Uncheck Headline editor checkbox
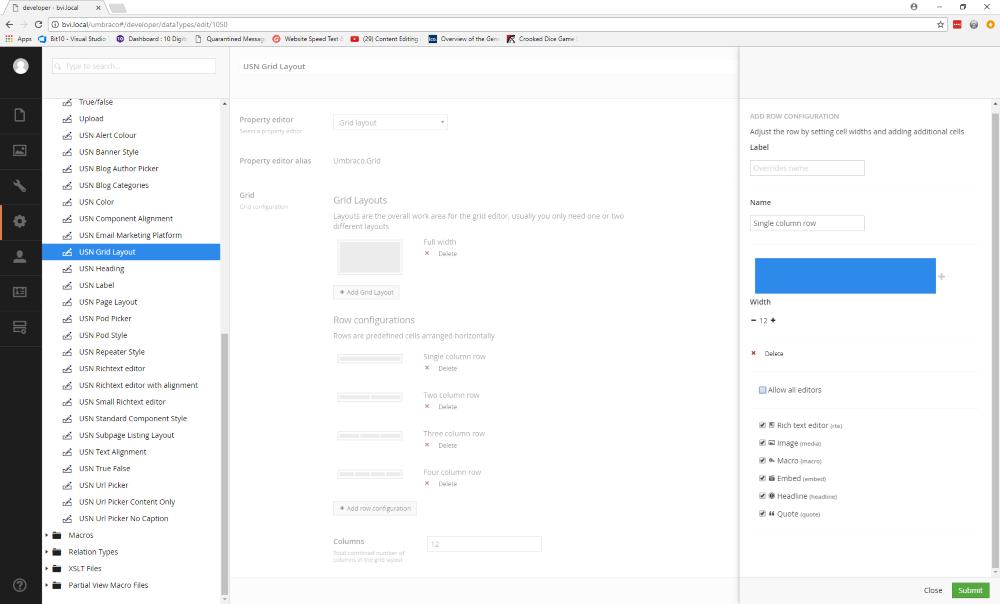 pyautogui.click(x=762, y=496)
